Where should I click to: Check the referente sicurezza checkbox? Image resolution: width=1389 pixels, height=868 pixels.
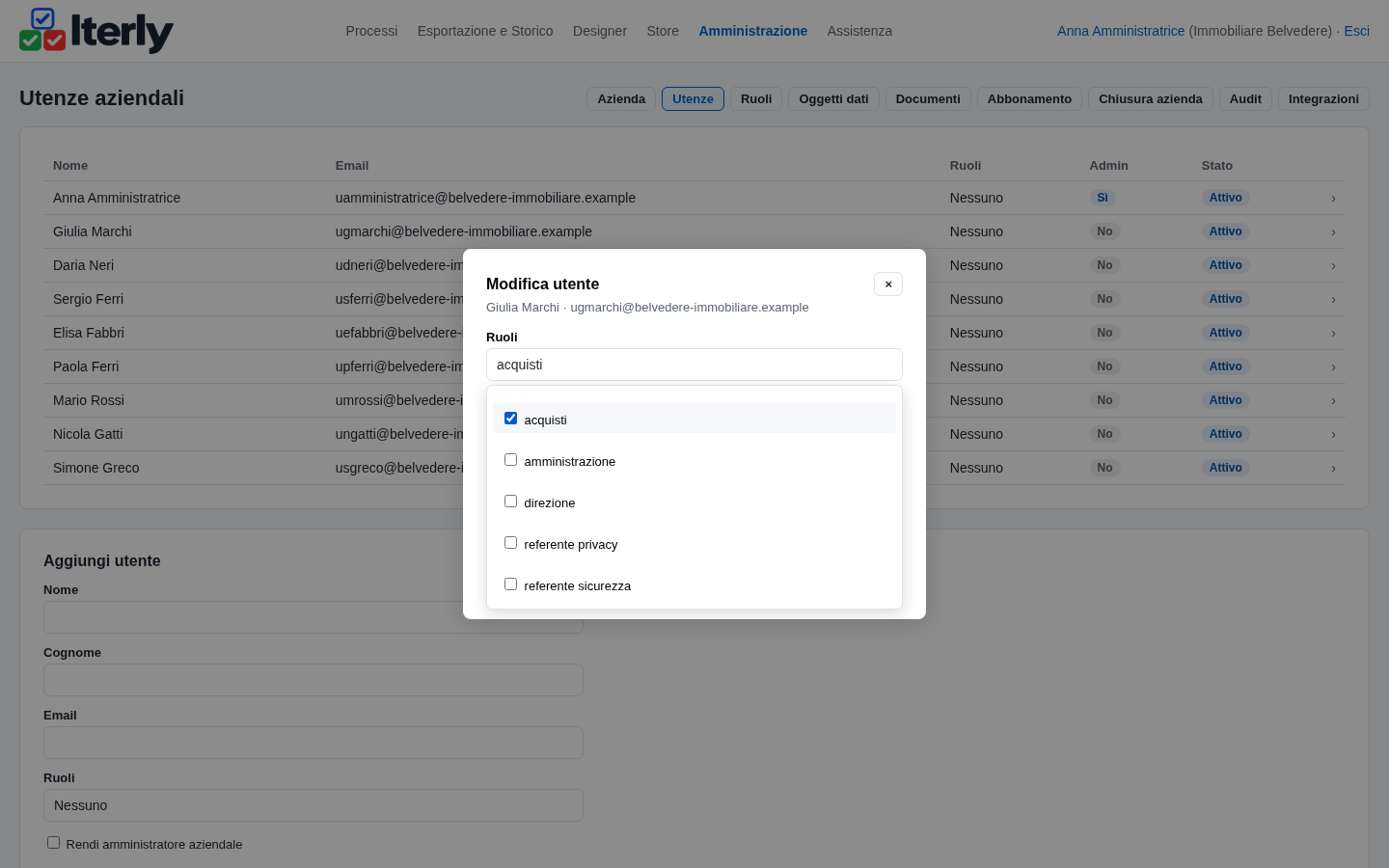pos(510,583)
